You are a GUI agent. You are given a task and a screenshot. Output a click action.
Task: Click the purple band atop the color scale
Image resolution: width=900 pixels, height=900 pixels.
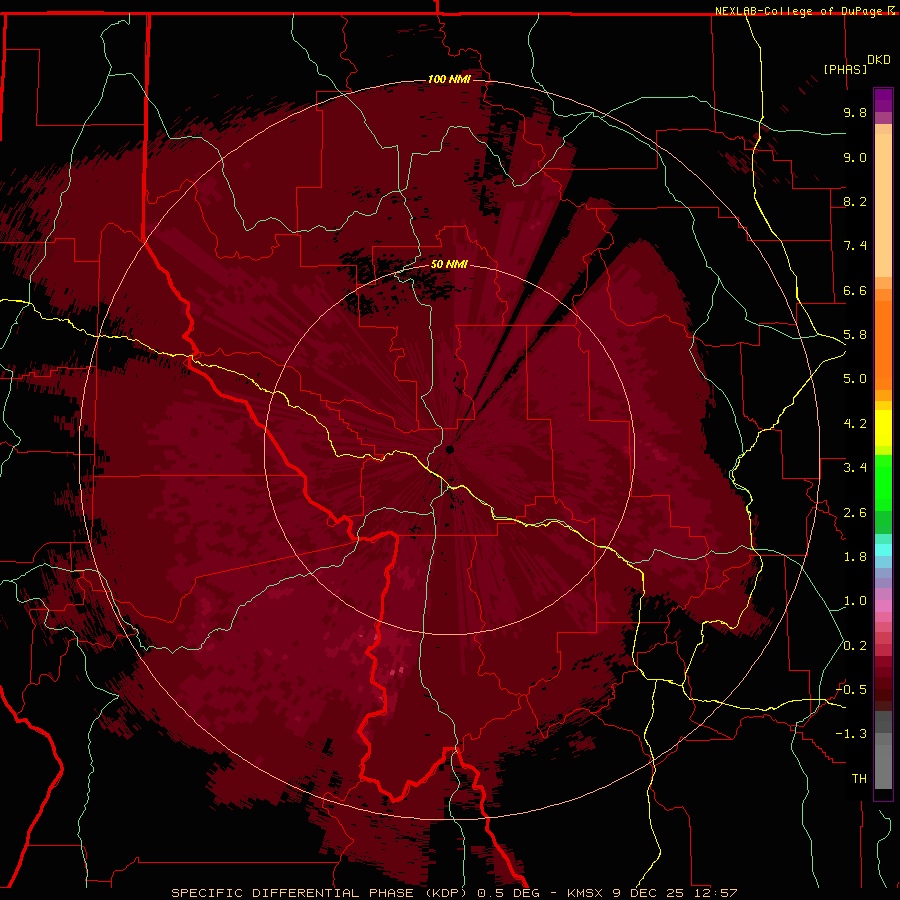point(883,100)
